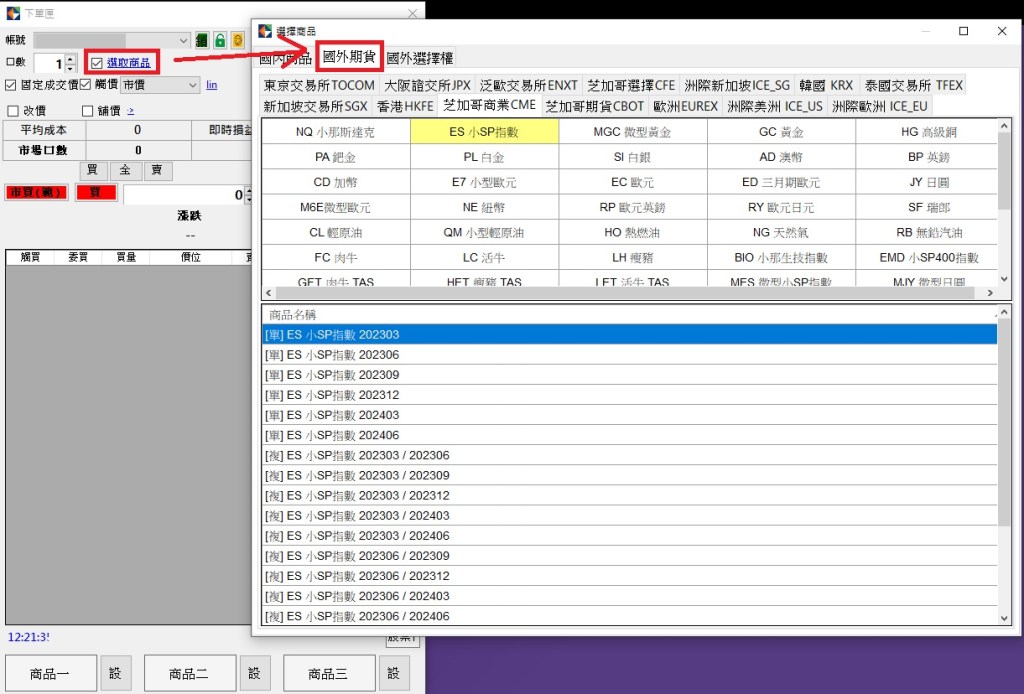Select the 香港 HKFE exchange tab
This screenshot has width=1024, height=694.
405,105
